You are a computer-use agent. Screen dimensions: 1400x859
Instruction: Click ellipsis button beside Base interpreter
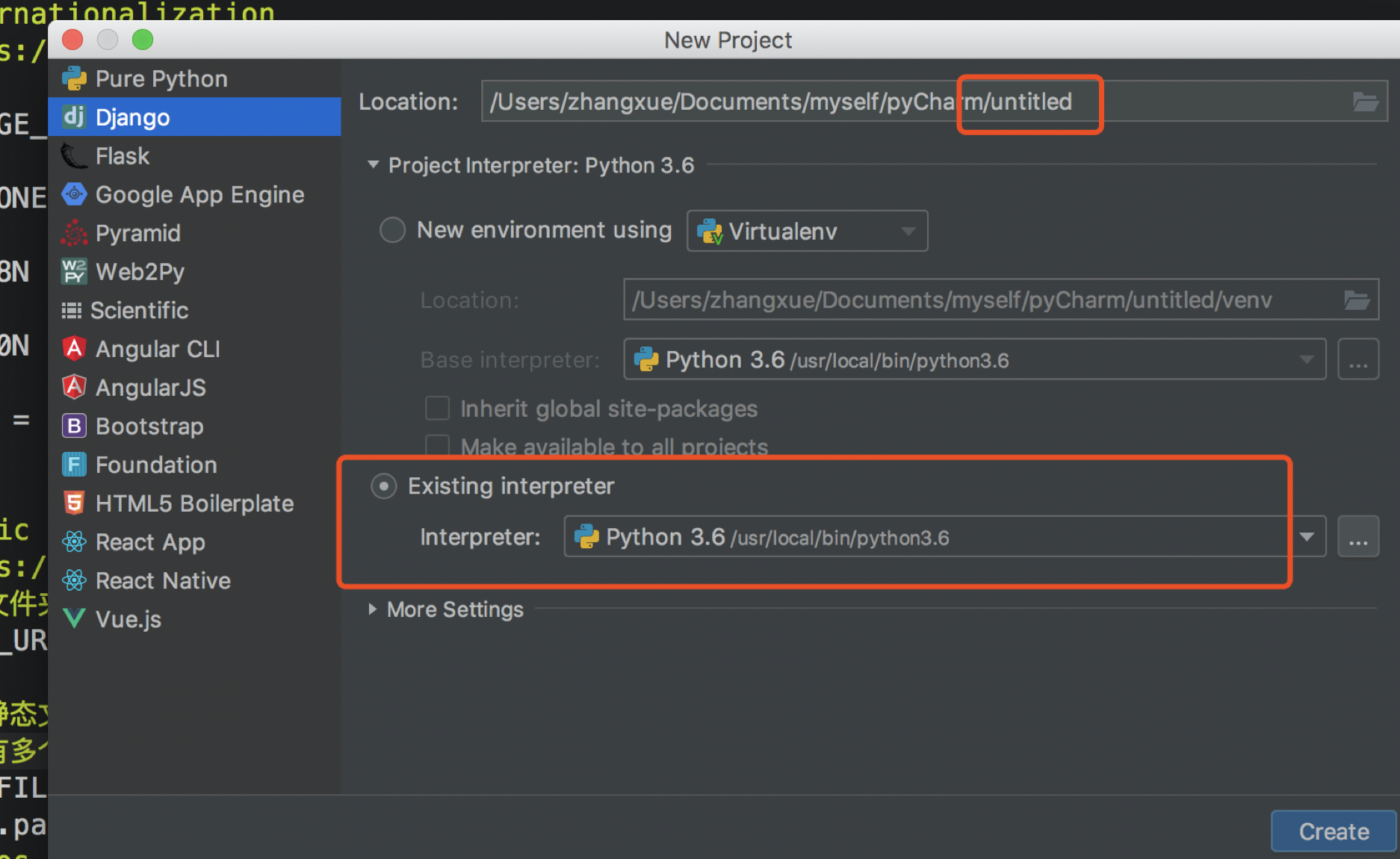[1358, 359]
